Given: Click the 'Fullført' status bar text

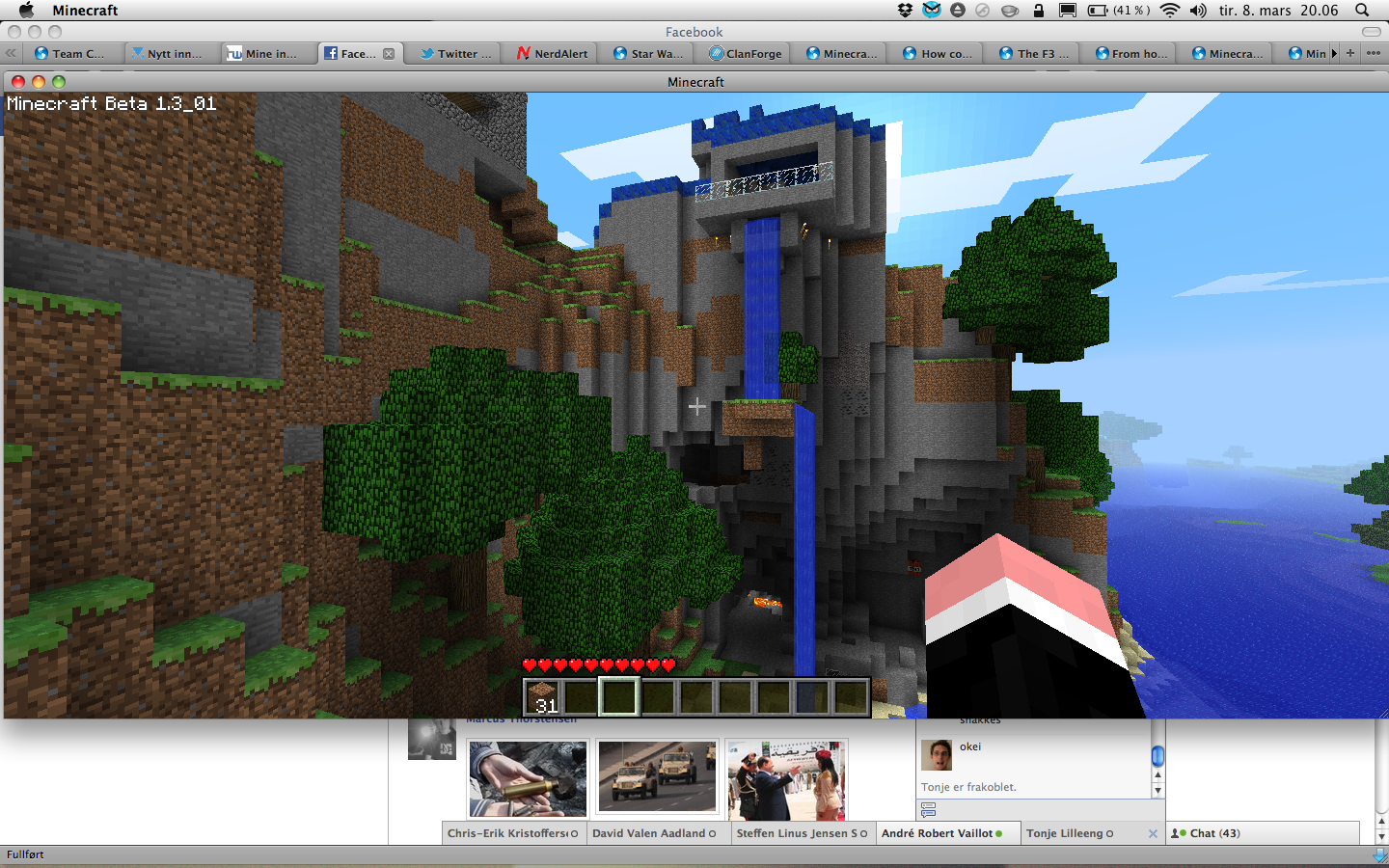Looking at the screenshot, I should pyautogui.click(x=25, y=854).
